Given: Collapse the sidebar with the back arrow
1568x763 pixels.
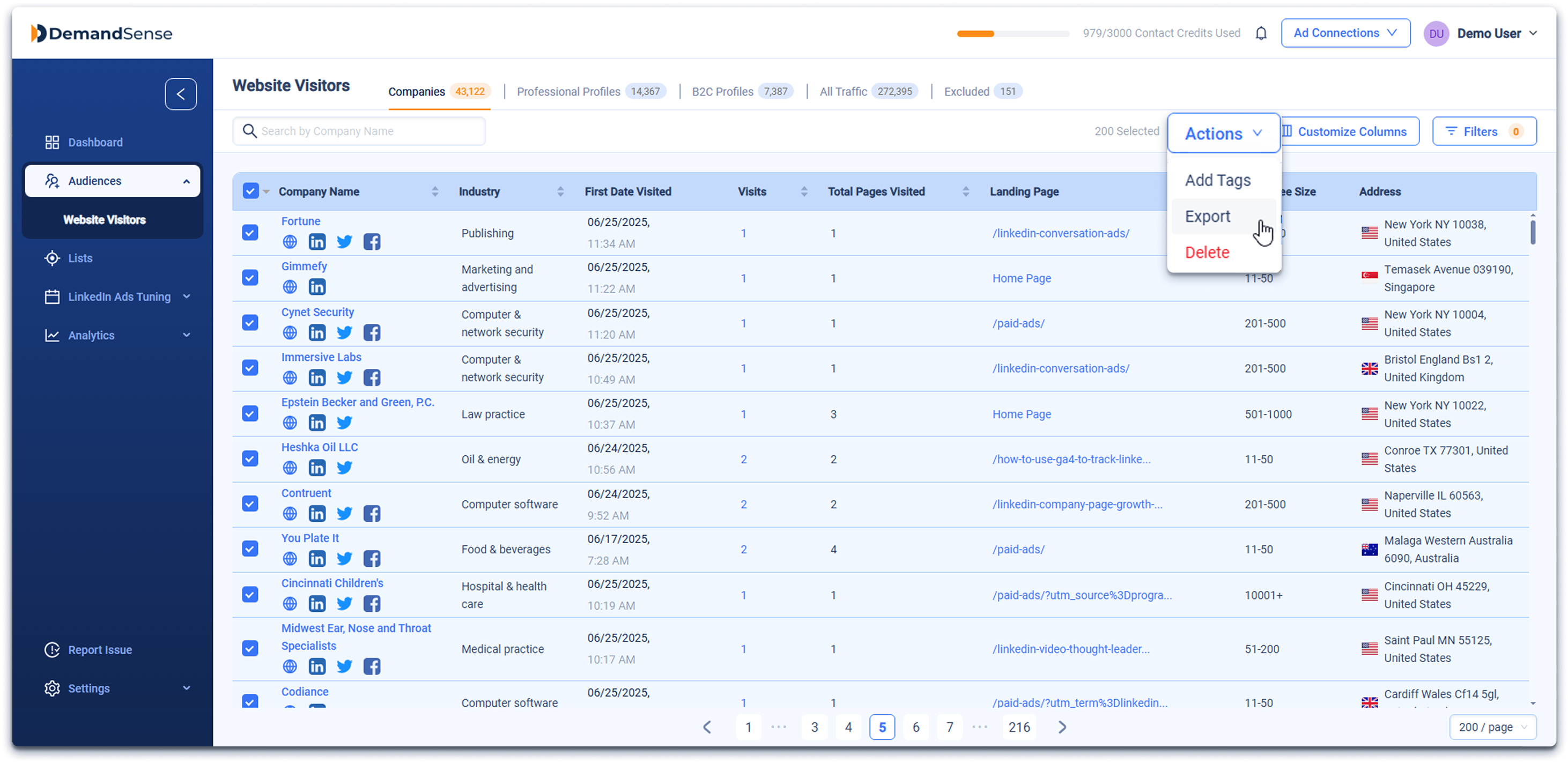Looking at the screenshot, I should (181, 94).
